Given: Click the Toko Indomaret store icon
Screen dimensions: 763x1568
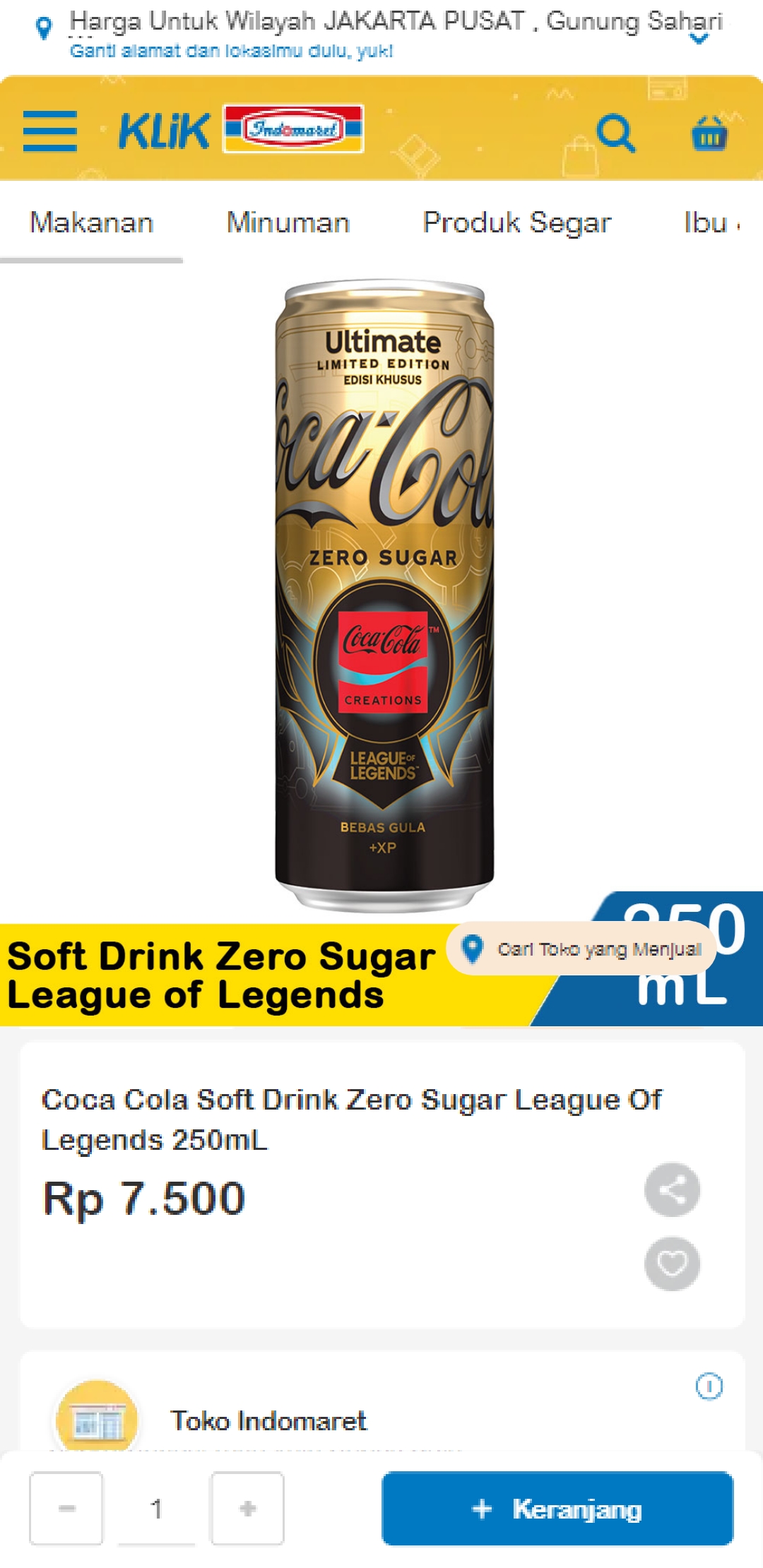Looking at the screenshot, I should [97, 1418].
